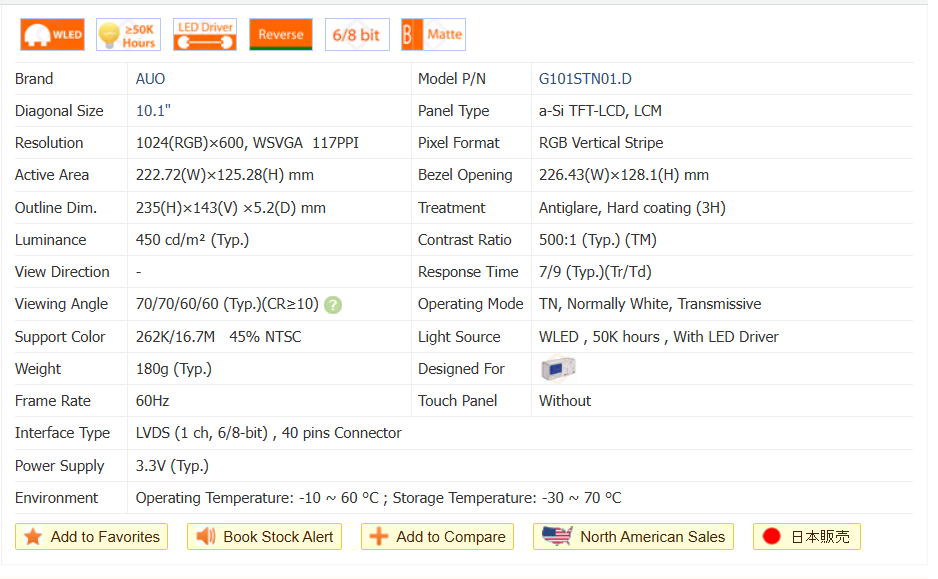Click the device icon in Designed For row
Viewport: 938px width, 579px height.
pos(557,369)
